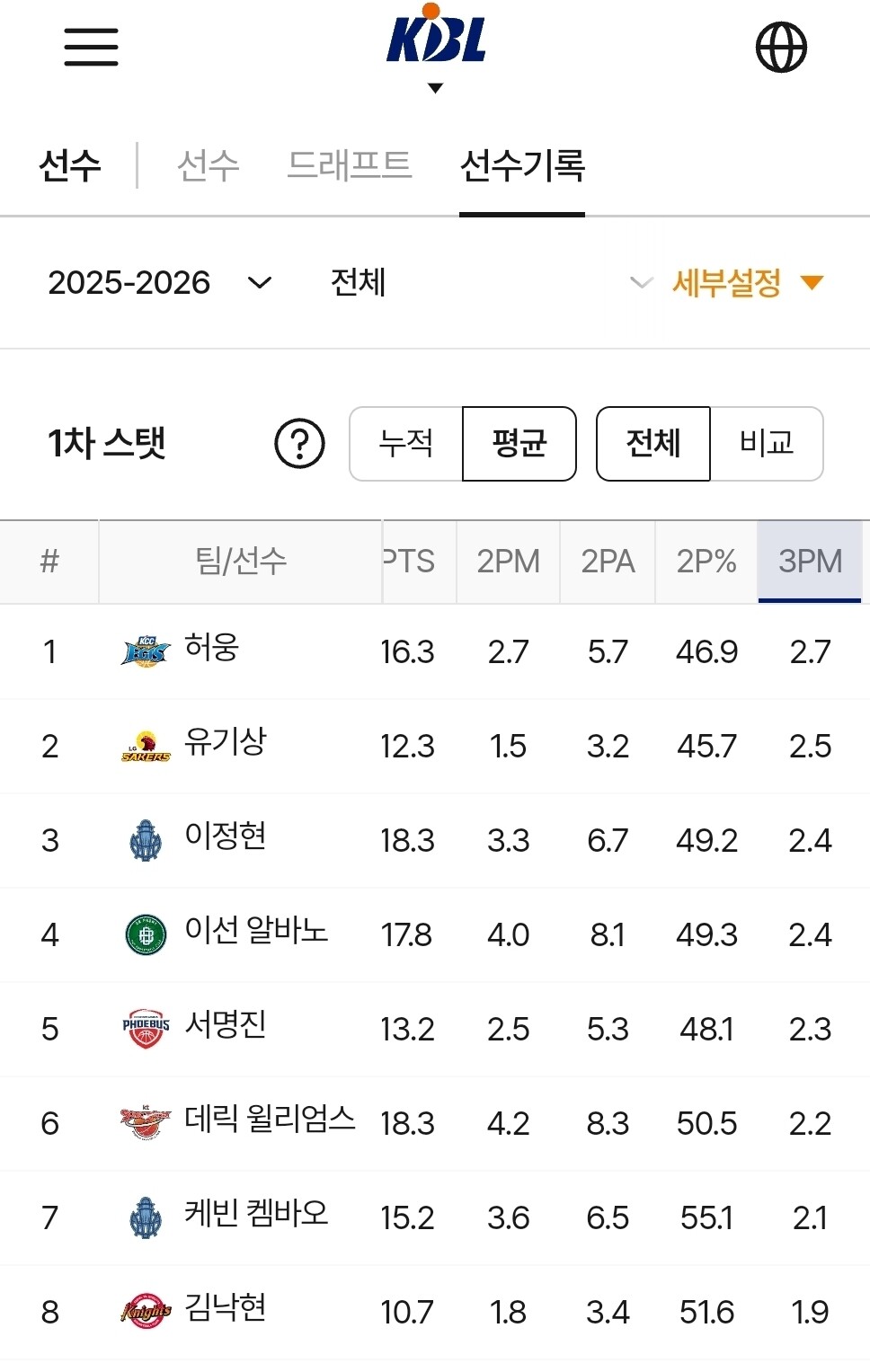Open player 허웅's profile

212,648
